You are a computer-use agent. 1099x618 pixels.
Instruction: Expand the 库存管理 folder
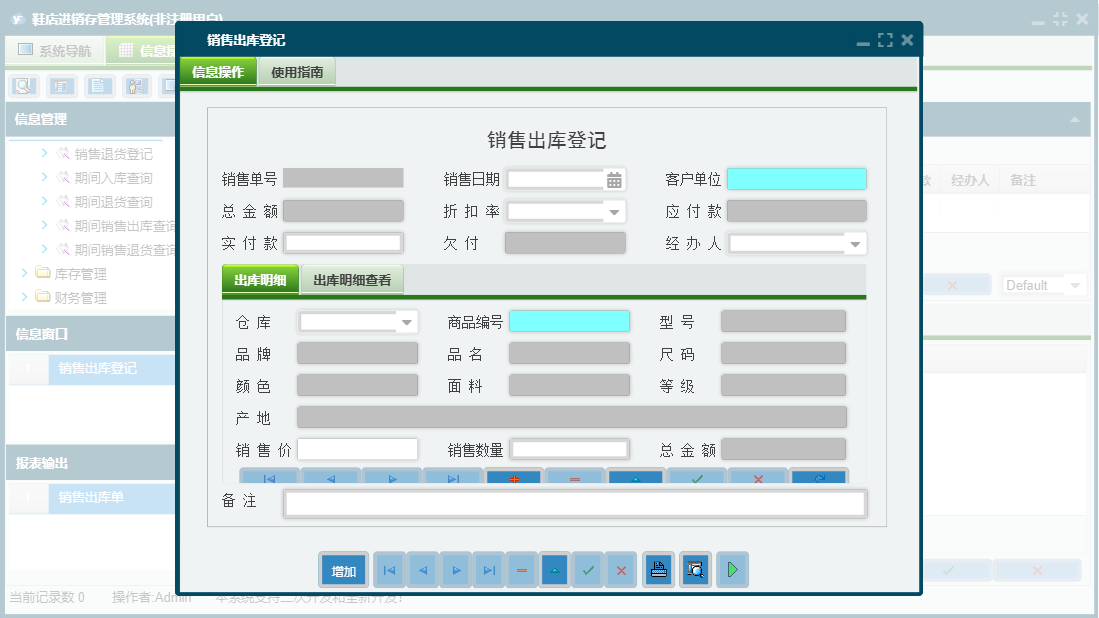click(x=72, y=273)
